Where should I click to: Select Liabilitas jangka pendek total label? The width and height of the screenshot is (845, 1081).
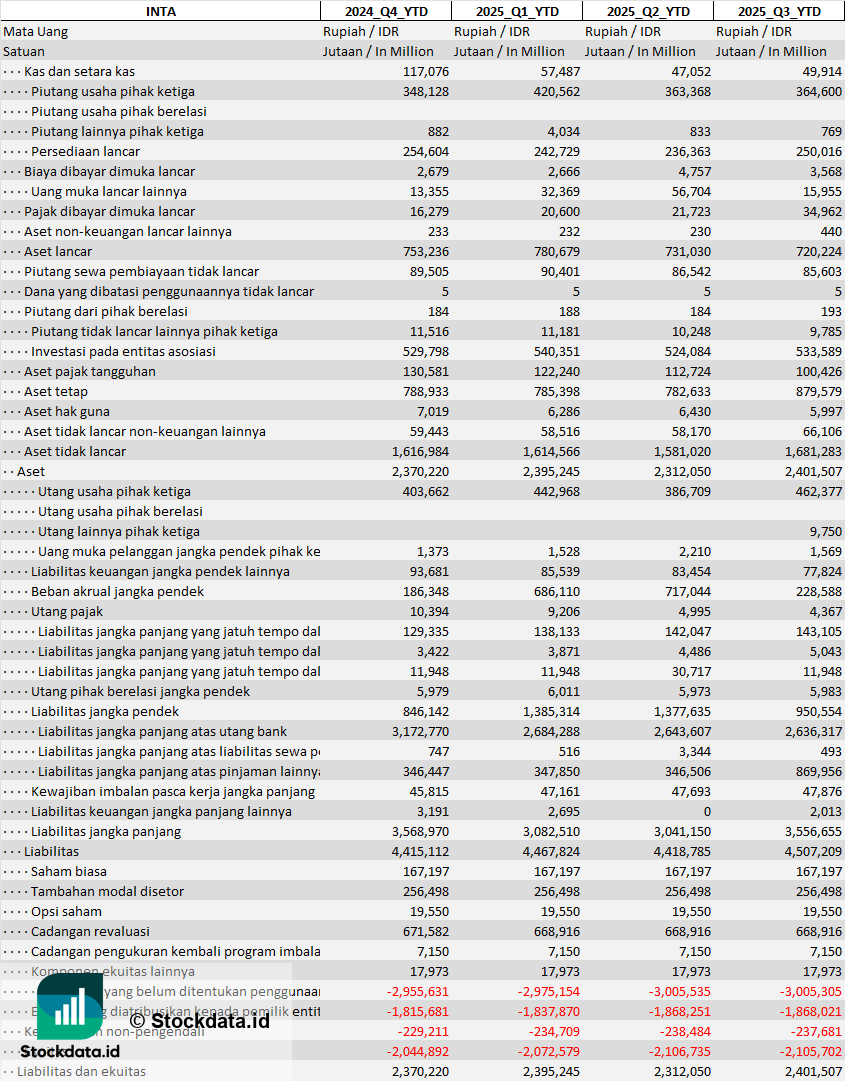(105, 711)
